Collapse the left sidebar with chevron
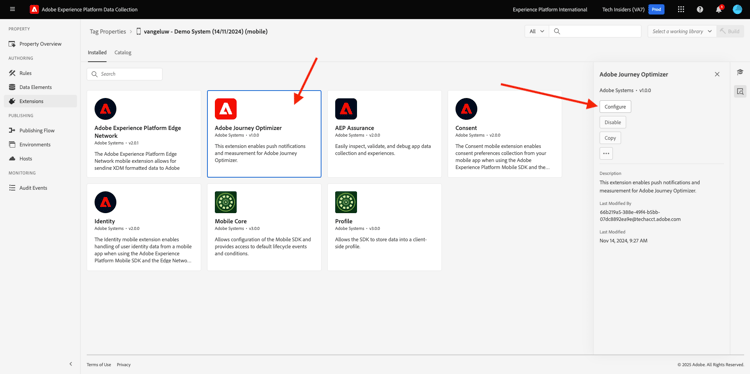 pos(71,364)
